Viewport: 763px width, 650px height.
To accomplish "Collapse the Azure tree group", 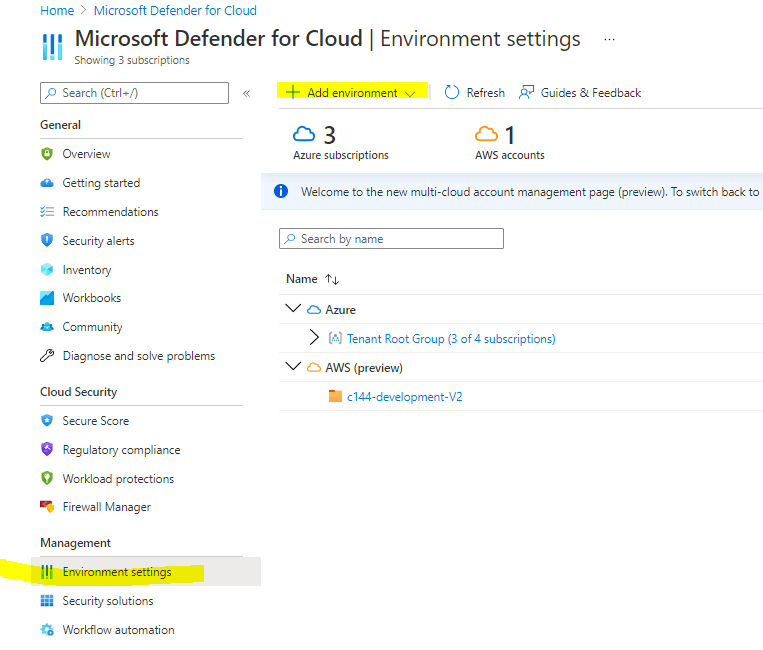I will (x=293, y=310).
